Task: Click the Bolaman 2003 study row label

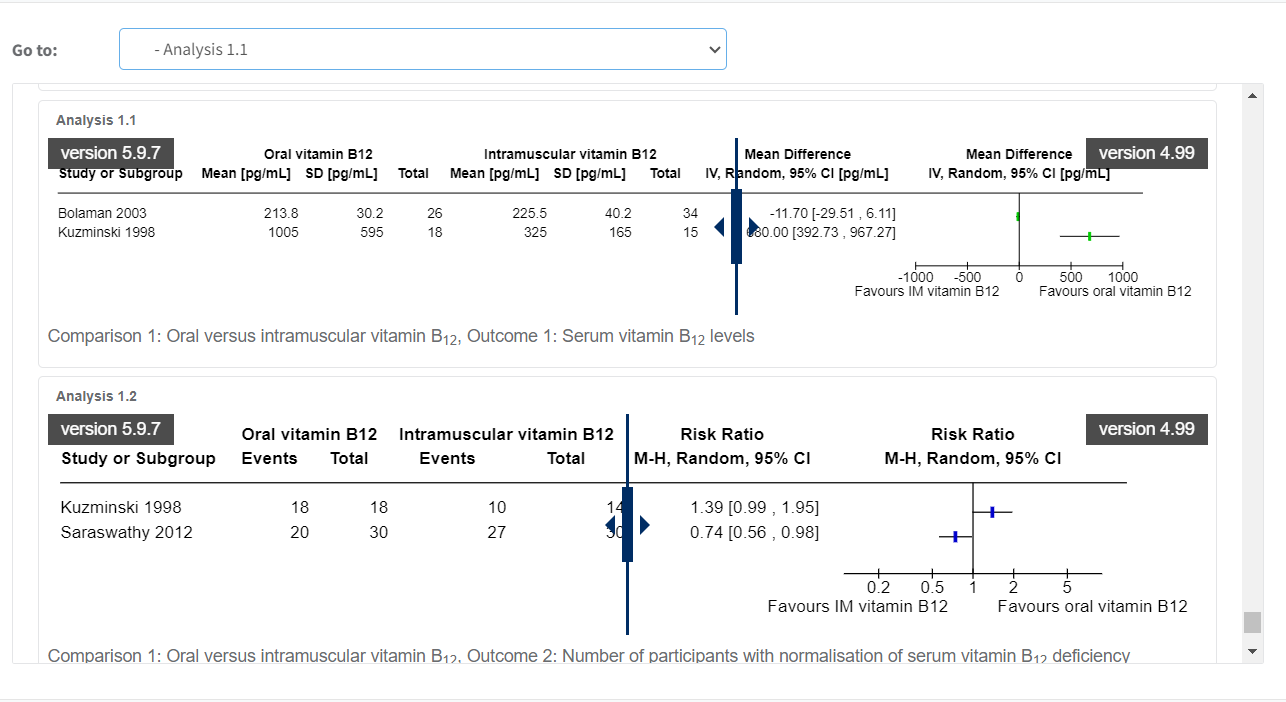Action: (x=103, y=213)
